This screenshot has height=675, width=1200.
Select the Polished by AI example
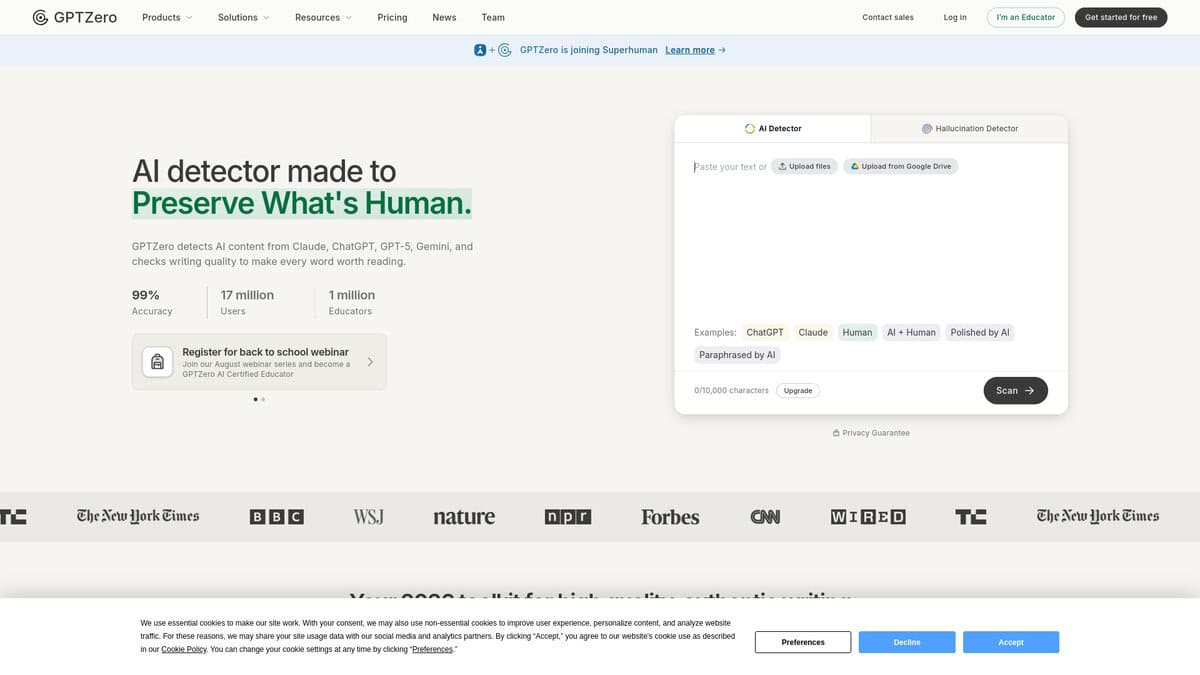point(980,332)
